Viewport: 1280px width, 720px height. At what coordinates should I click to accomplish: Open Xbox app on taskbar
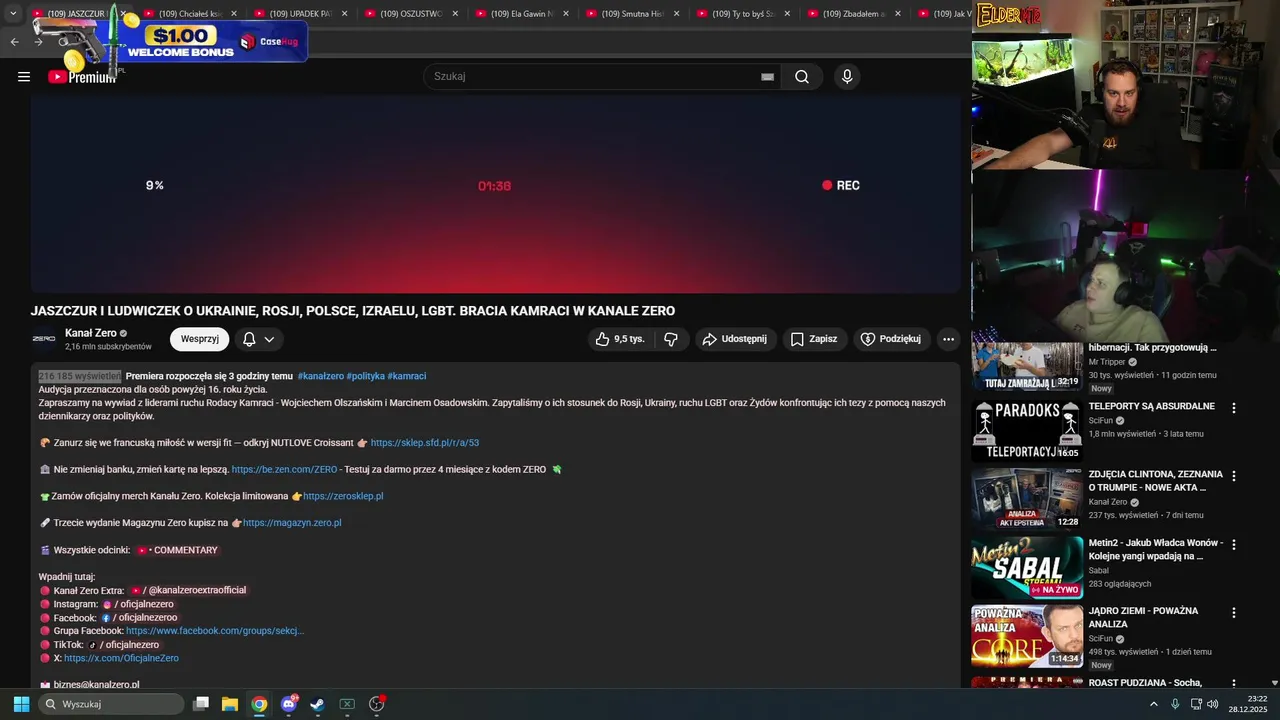pyautogui.click(x=347, y=704)
